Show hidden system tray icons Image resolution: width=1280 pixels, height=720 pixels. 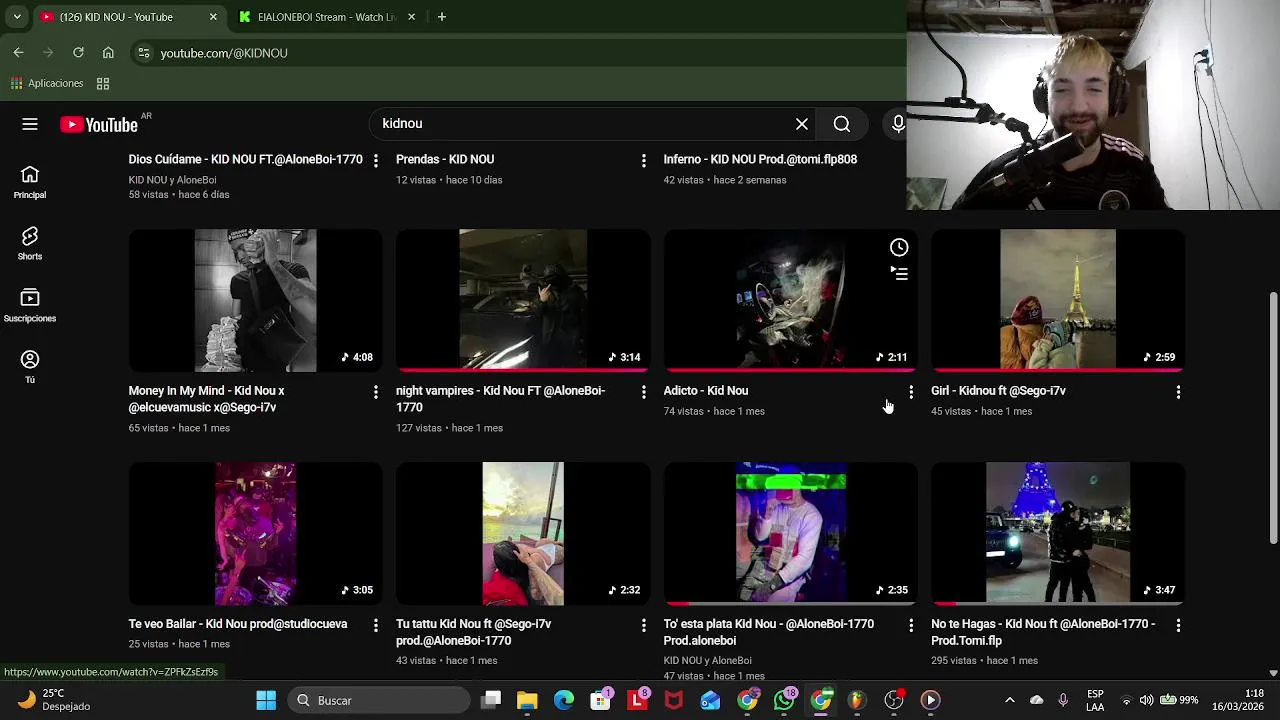pos(1009,700)
